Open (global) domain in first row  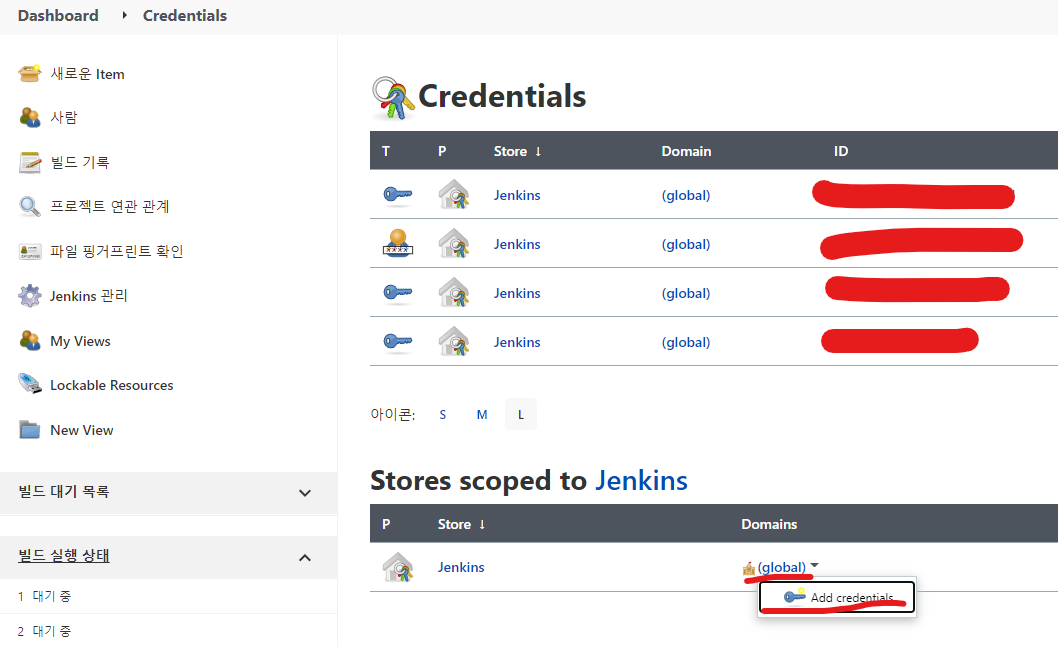pos(686,195)
